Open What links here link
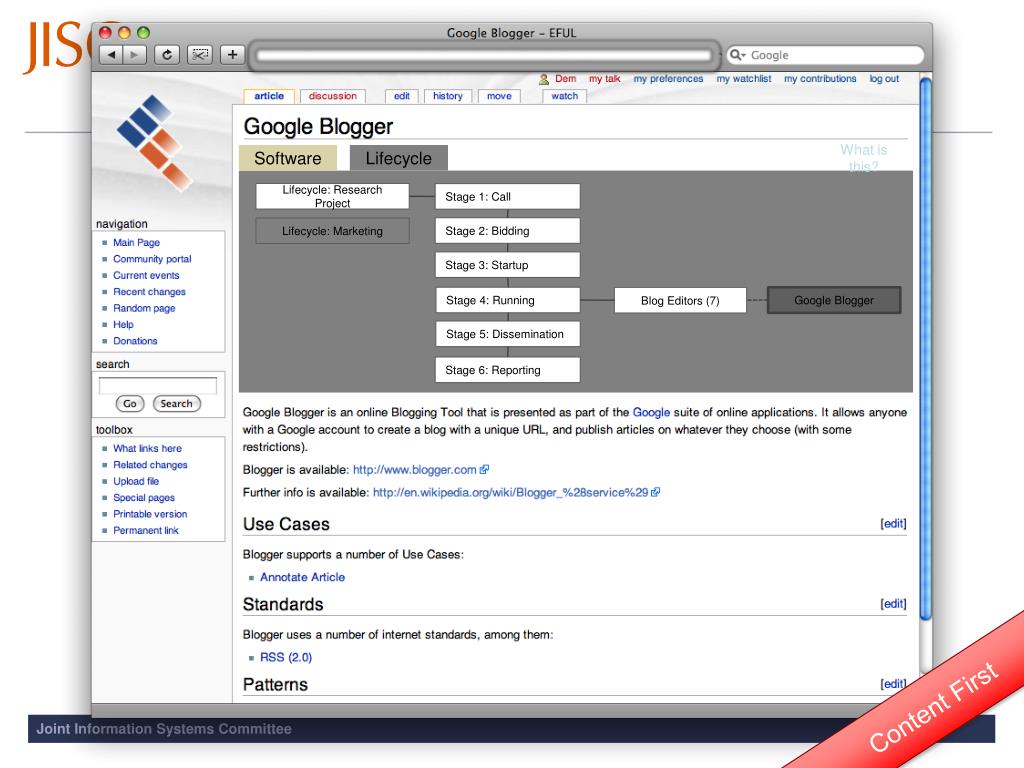Viewport: 1024px width, 768px height. [148, 448]
